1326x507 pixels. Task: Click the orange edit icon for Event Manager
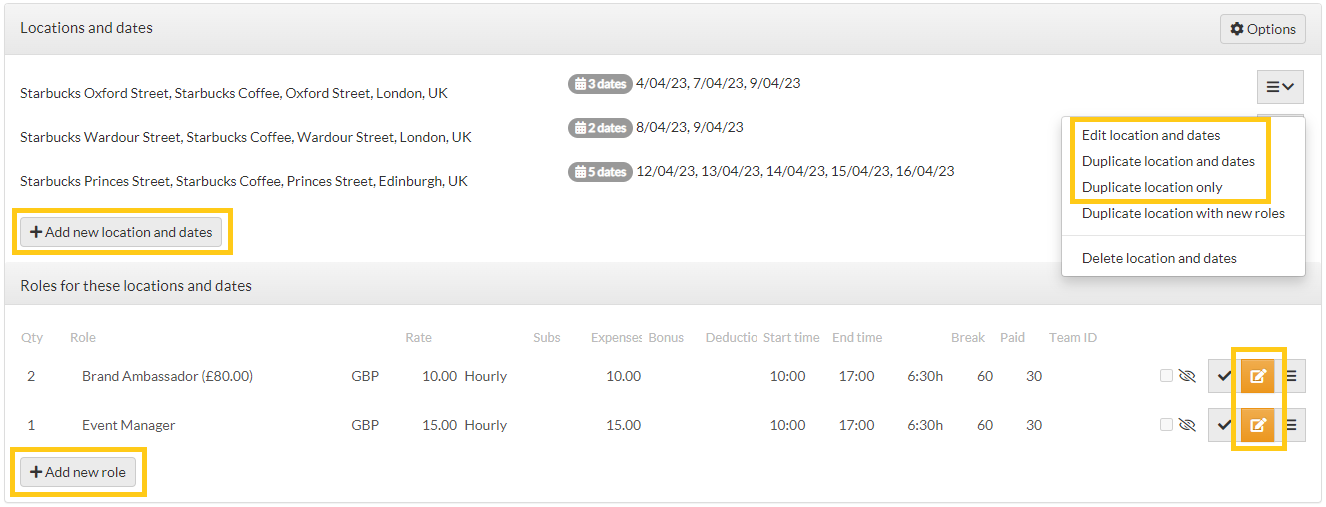pyautogui.click(x=1258, y=425)
